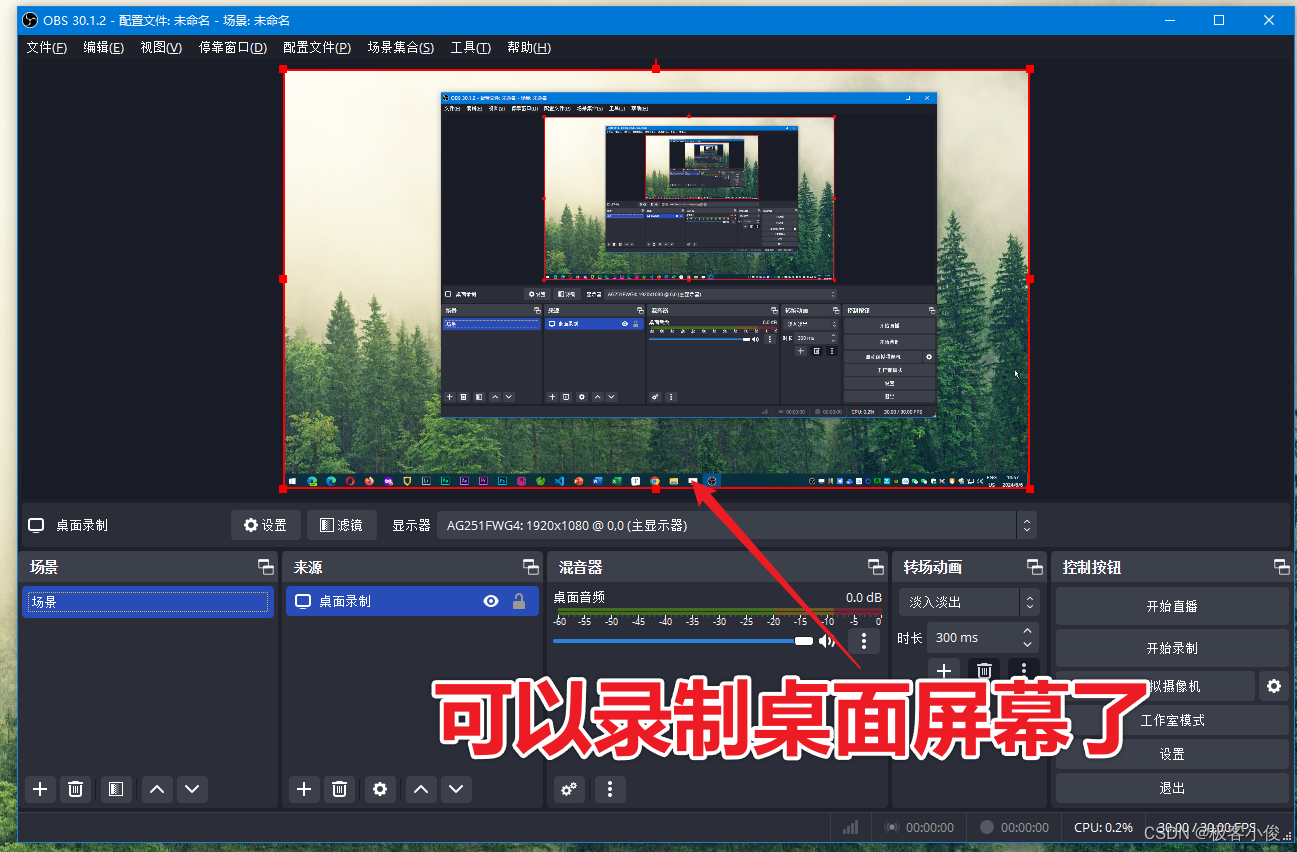Image resolution: width=1297 pixels, height=852 pixels.
Task: Open the 编辑(E) menu
Action: 103,47
